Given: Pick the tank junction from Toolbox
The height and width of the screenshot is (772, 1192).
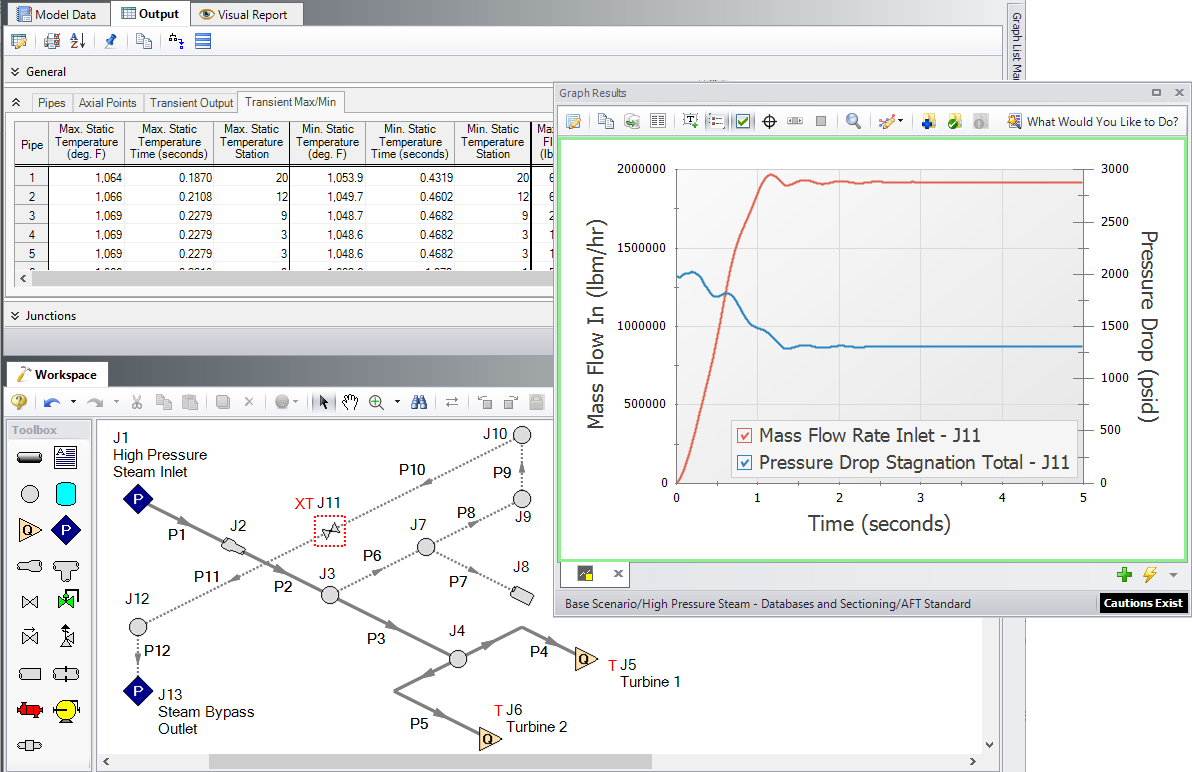Looking at the screenshot, I should pos(66,494).
